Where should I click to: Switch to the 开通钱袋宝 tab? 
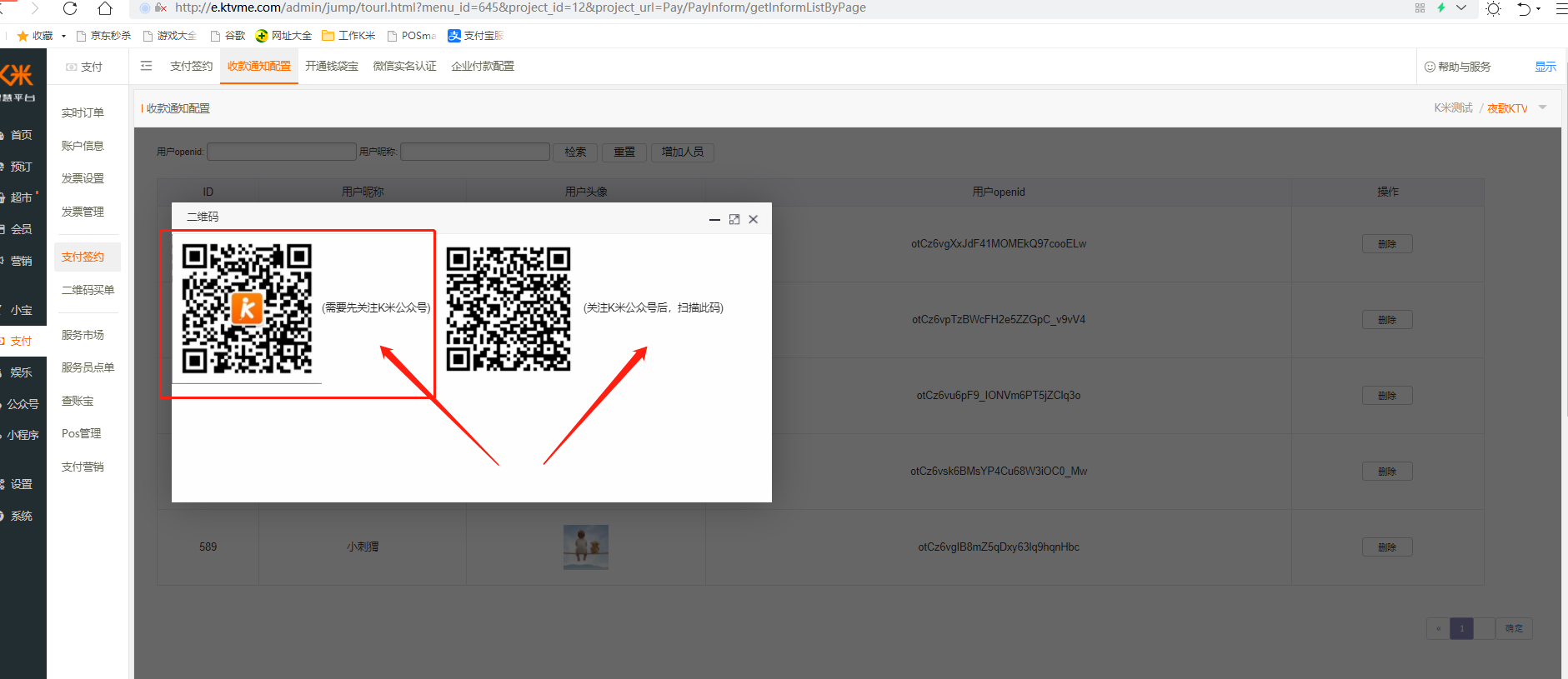click(x=332, y=66)
